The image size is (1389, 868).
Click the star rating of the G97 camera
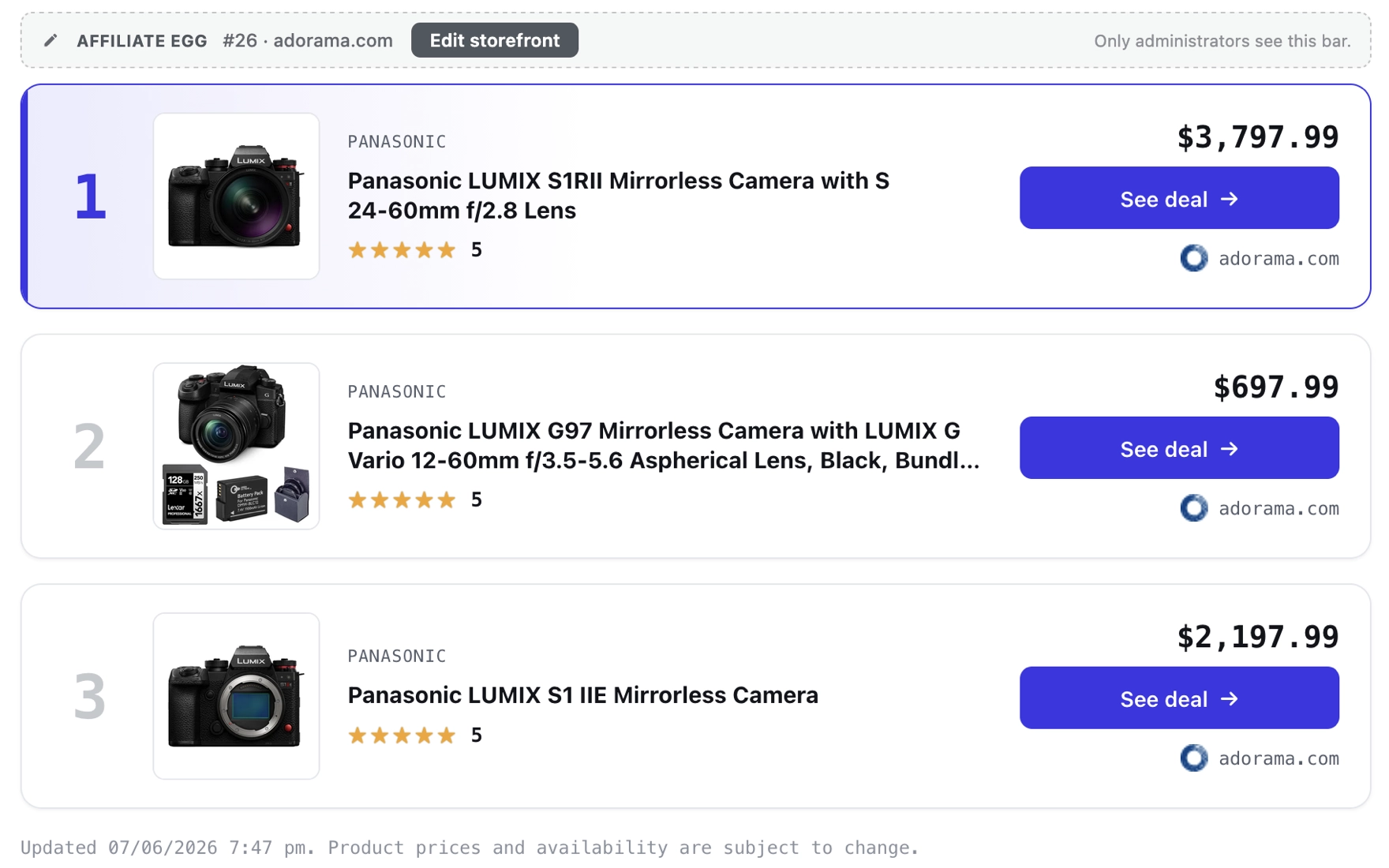tap(402, 499)
